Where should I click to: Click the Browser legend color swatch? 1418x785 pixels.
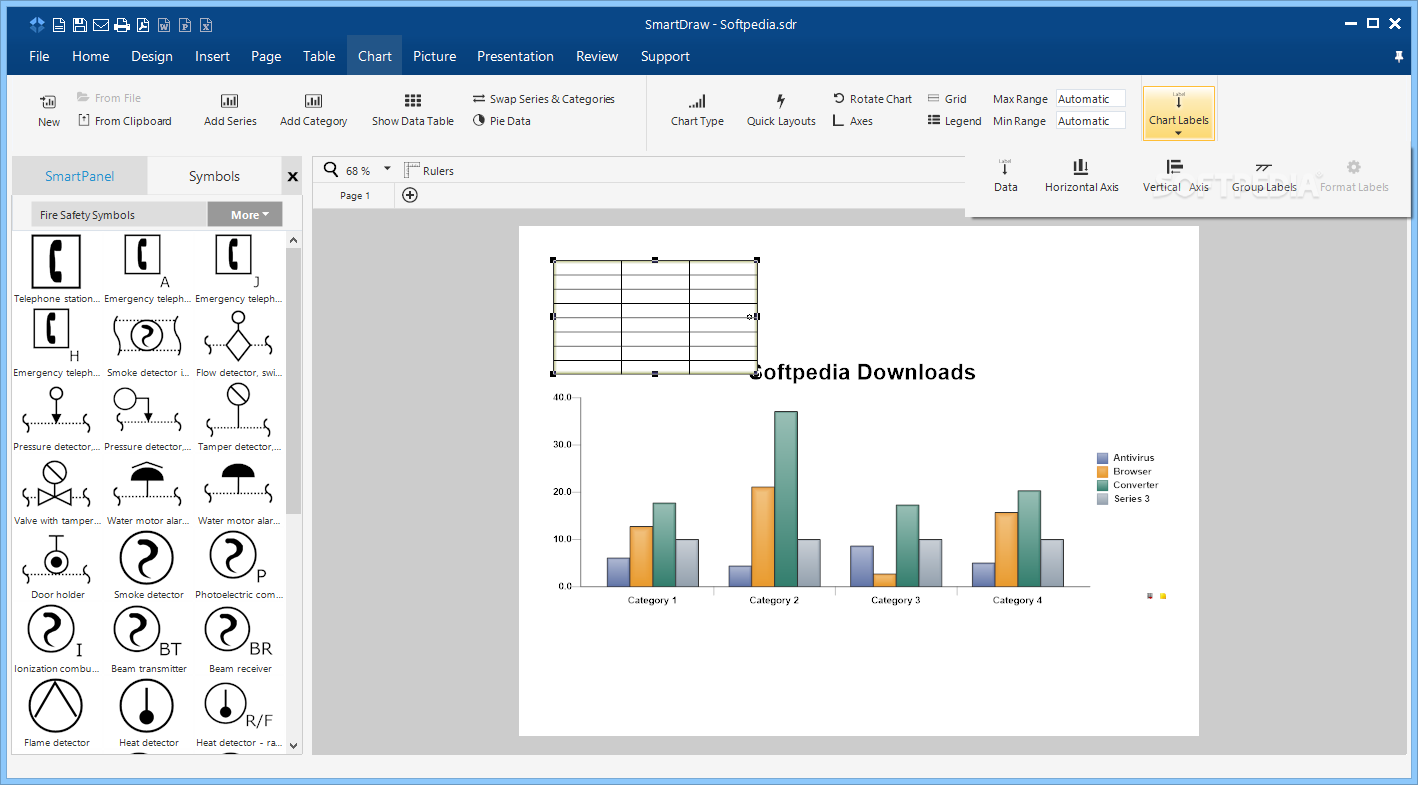point(1102,472)
